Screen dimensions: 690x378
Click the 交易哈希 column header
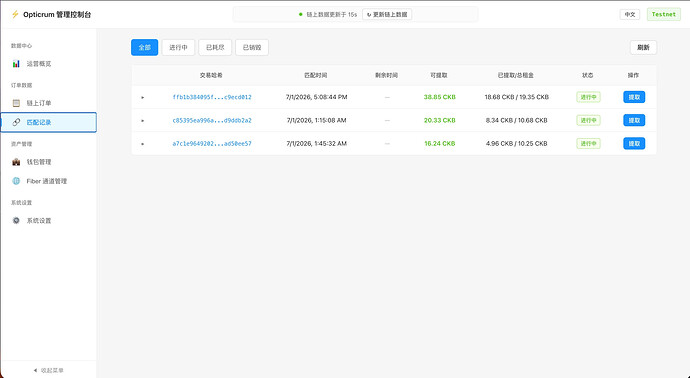pyautogui.click(x=211, y=75)
